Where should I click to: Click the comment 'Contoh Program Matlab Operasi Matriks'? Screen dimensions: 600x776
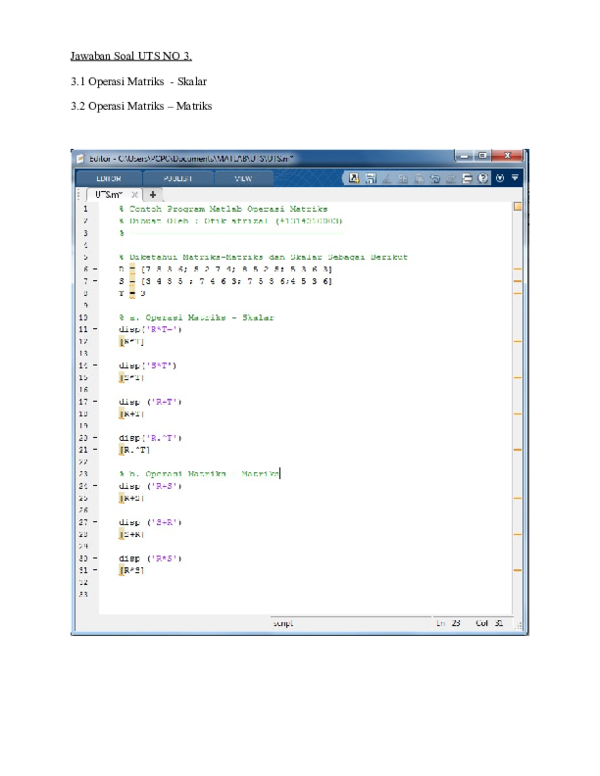223,209
